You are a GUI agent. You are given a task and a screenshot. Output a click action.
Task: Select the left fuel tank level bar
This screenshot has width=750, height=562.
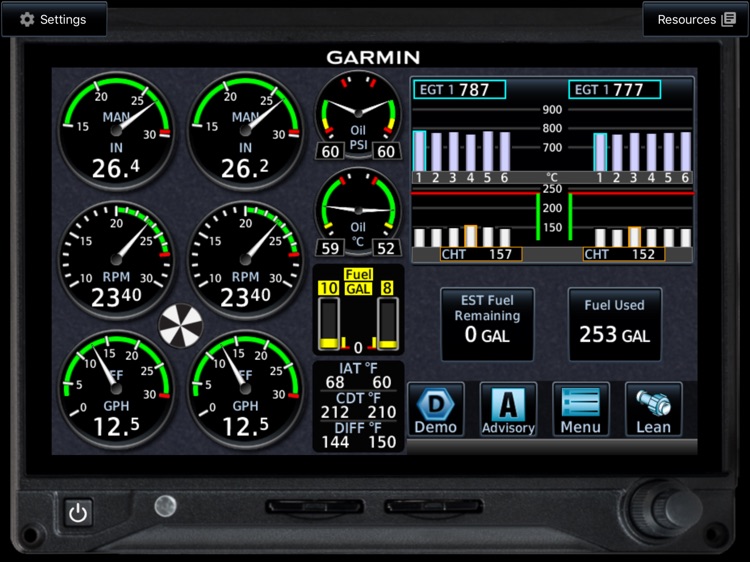pyautogui.click(x=329, y=323)
